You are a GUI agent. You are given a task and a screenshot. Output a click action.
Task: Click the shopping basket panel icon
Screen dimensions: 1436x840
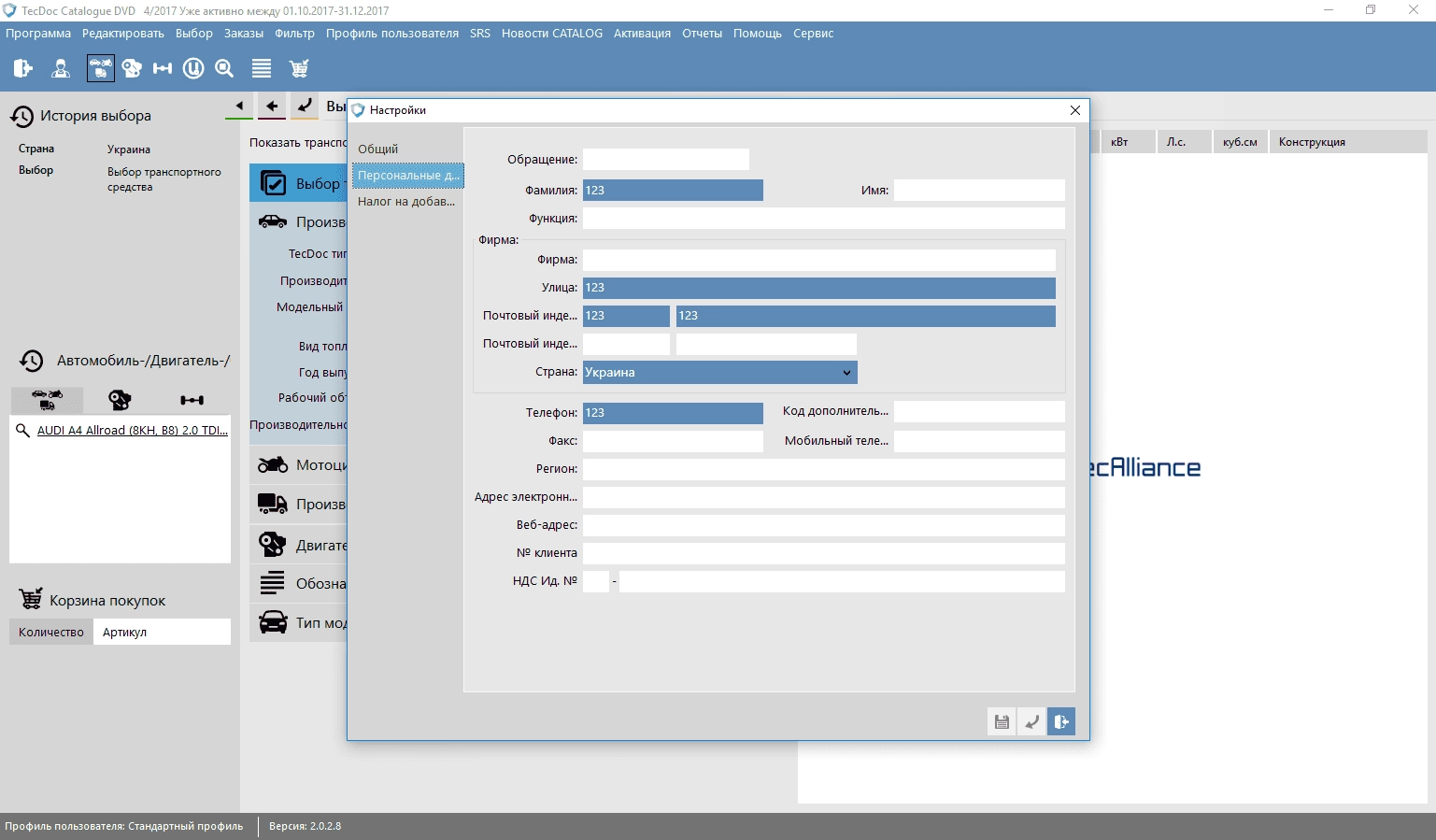click(x=31, y=599)
